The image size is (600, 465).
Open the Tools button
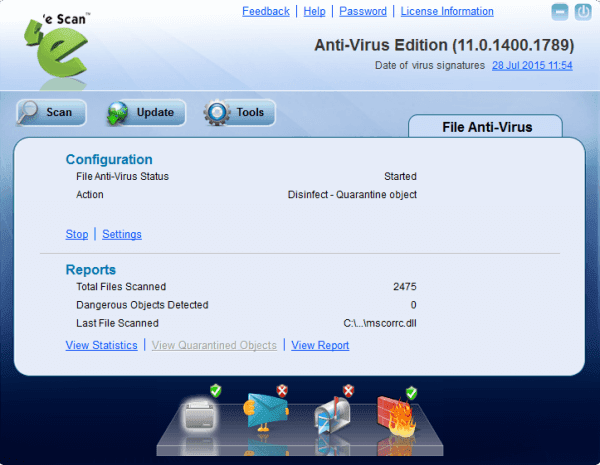[240, 113]
